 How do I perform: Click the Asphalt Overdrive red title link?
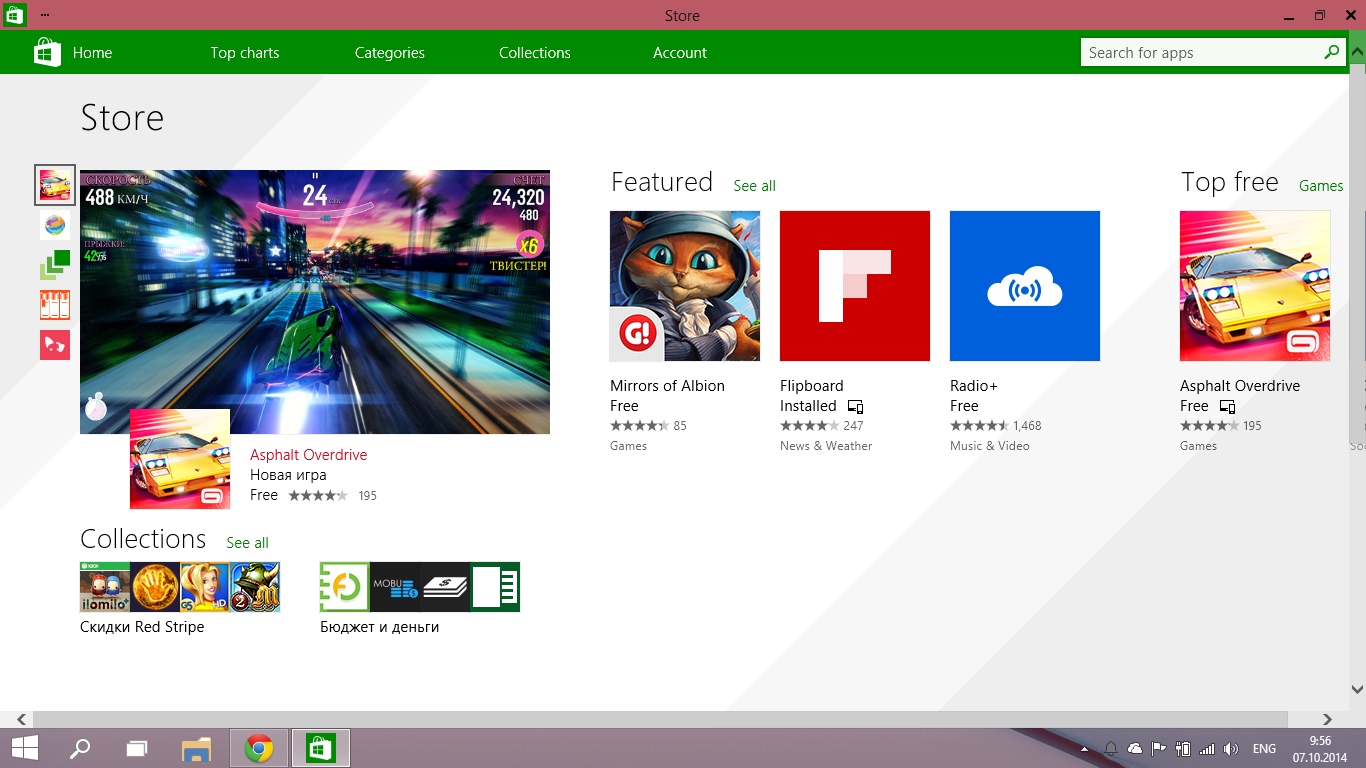(309, 455)
